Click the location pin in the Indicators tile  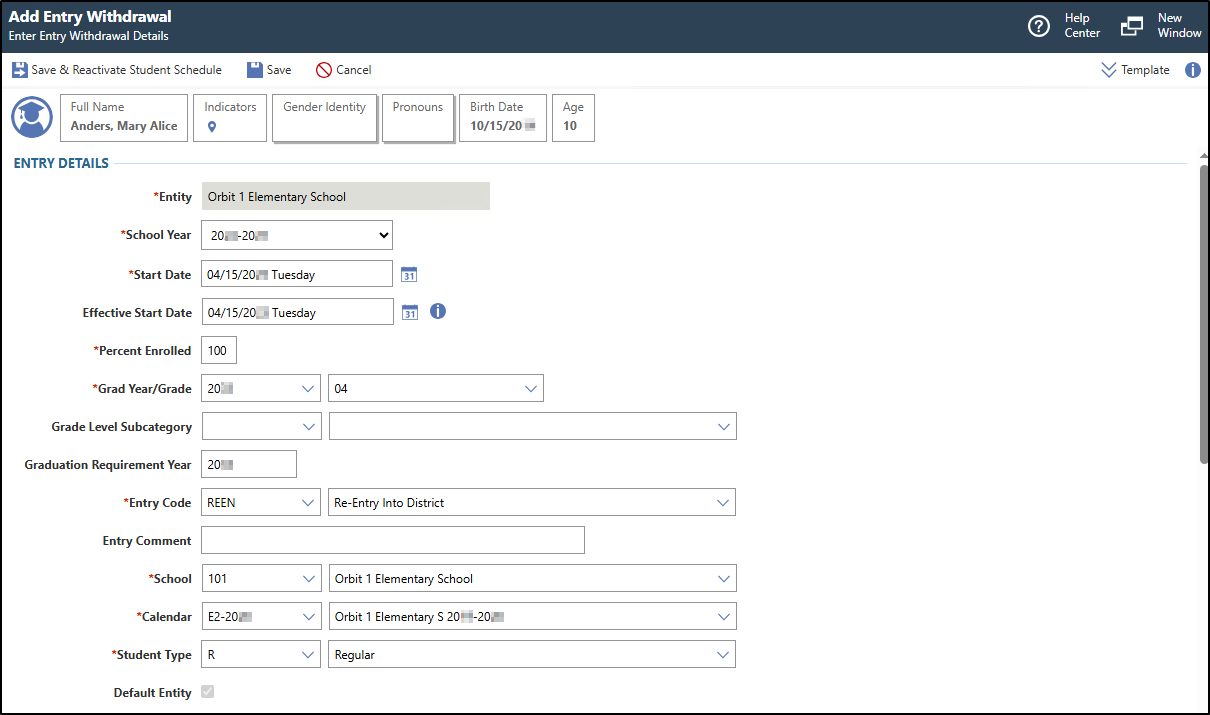tap(211, 127)
